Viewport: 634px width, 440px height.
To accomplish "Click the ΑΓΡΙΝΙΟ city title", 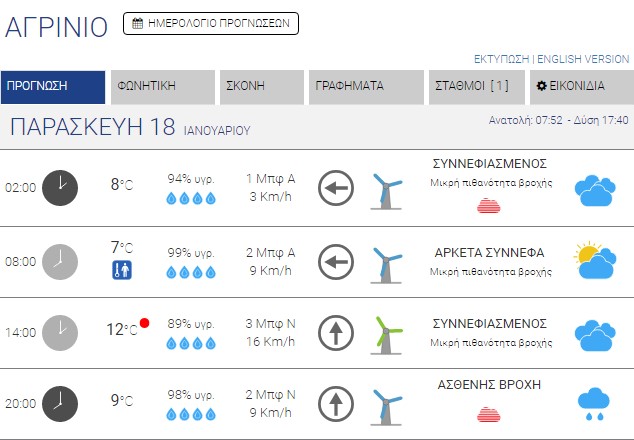I will [56, 27].
